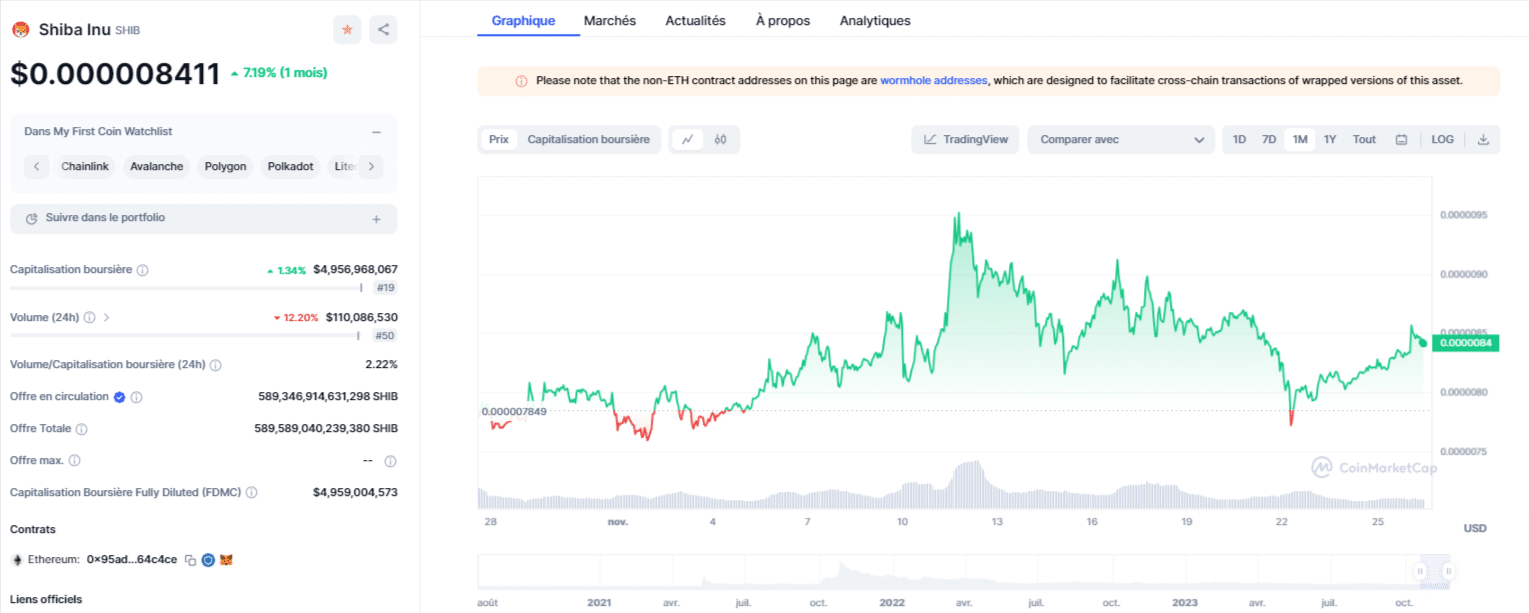Click the $0.000008411 price value
The width and height of the screenshot is (1529, 613).
(x=115, y=74)
